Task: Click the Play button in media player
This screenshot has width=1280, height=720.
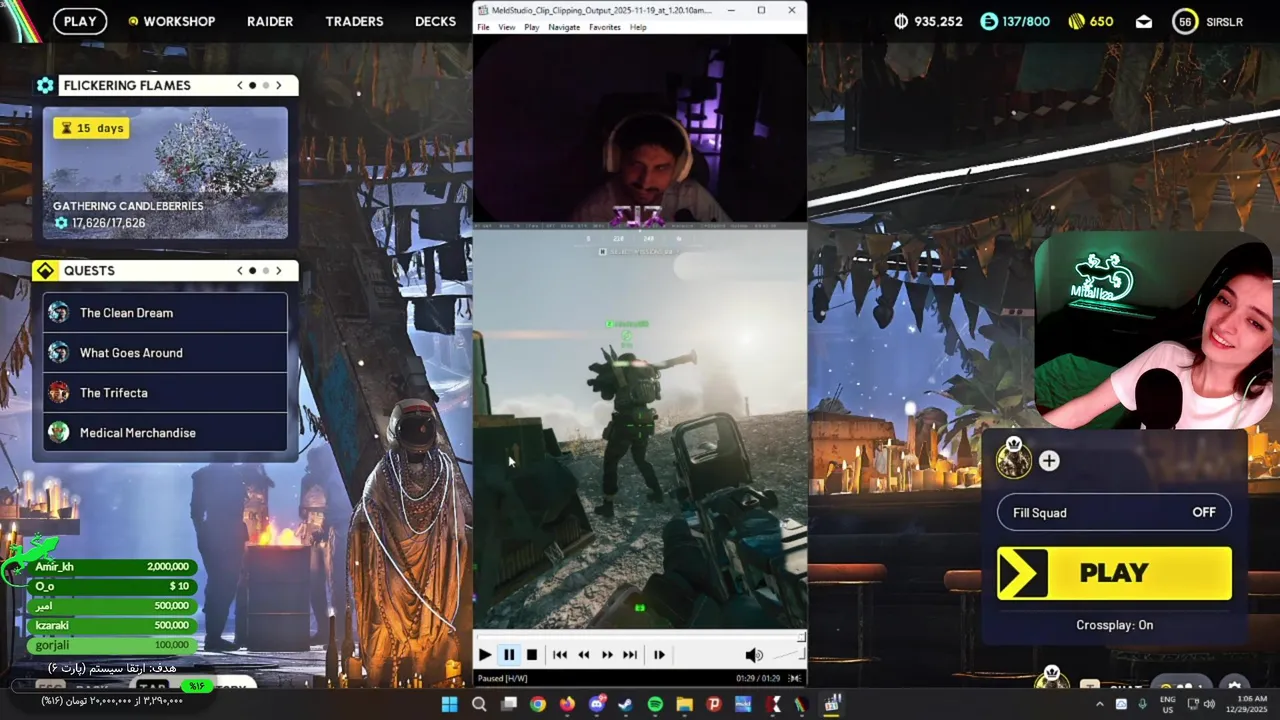Action: pyautogui.click(x=485, y=655)
